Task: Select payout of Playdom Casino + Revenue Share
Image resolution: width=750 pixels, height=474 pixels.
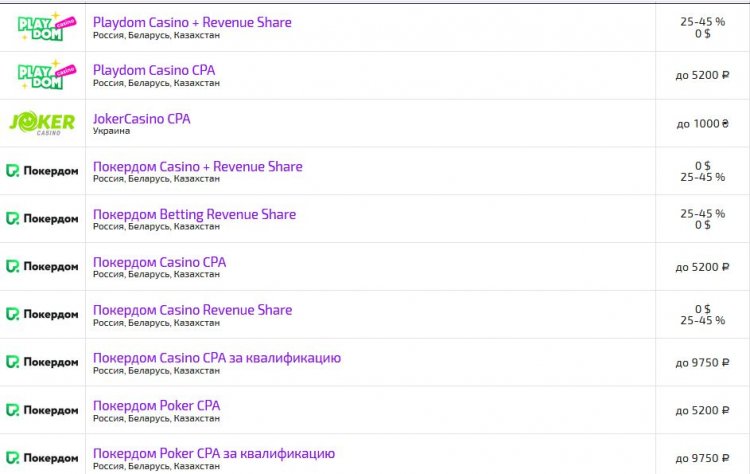Action: click(x=703, y=28)
